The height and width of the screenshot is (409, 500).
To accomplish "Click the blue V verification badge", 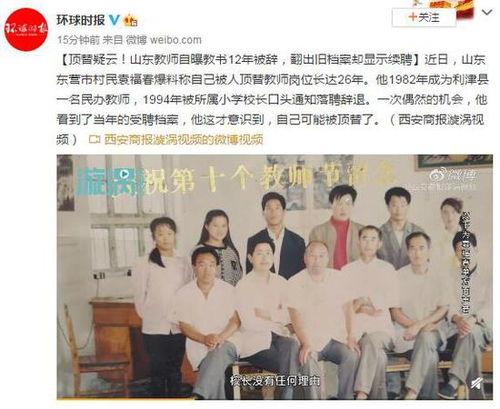I will pyautogui.click(x=114, y=21).
